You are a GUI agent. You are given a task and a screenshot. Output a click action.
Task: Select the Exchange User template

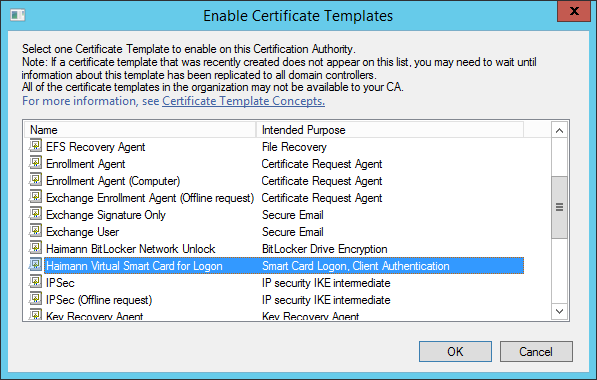point(83,232)
